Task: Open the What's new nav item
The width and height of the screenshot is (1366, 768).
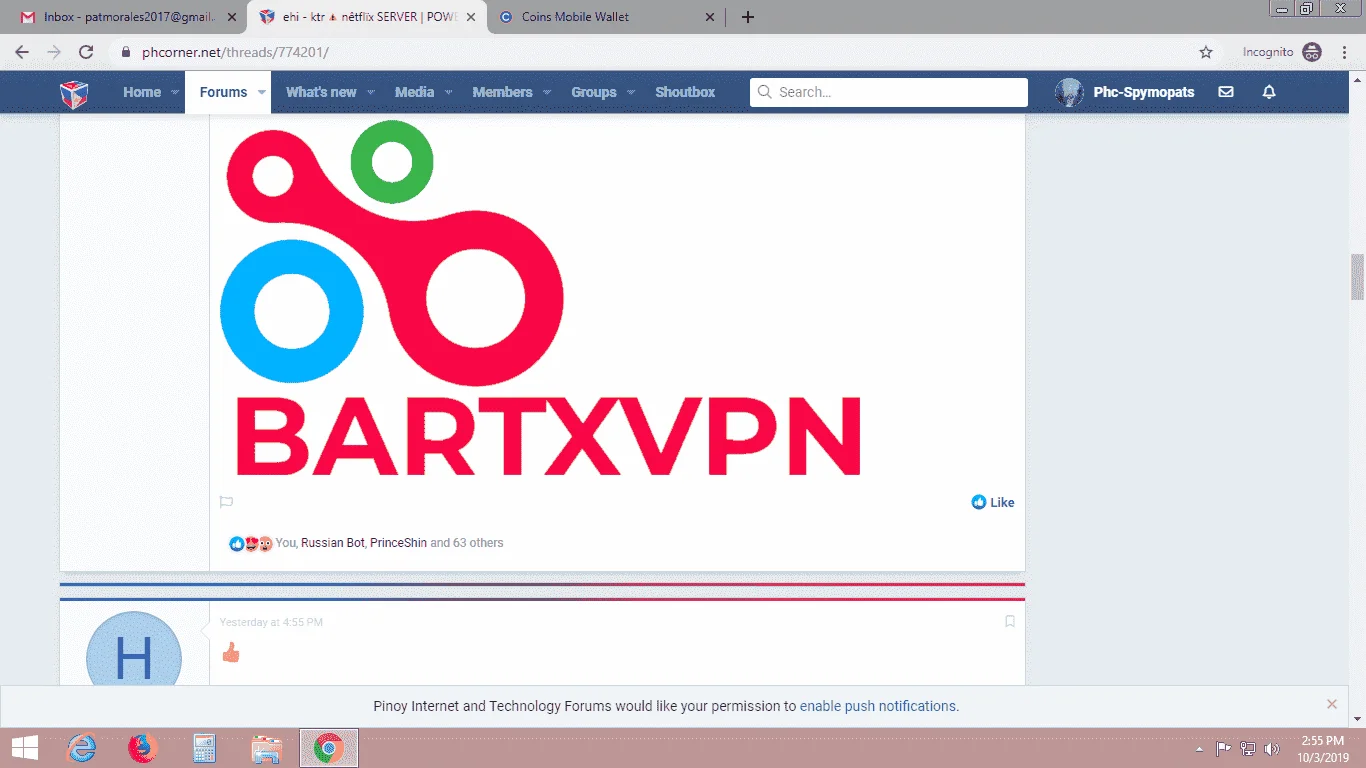Action: pos(321,92)
